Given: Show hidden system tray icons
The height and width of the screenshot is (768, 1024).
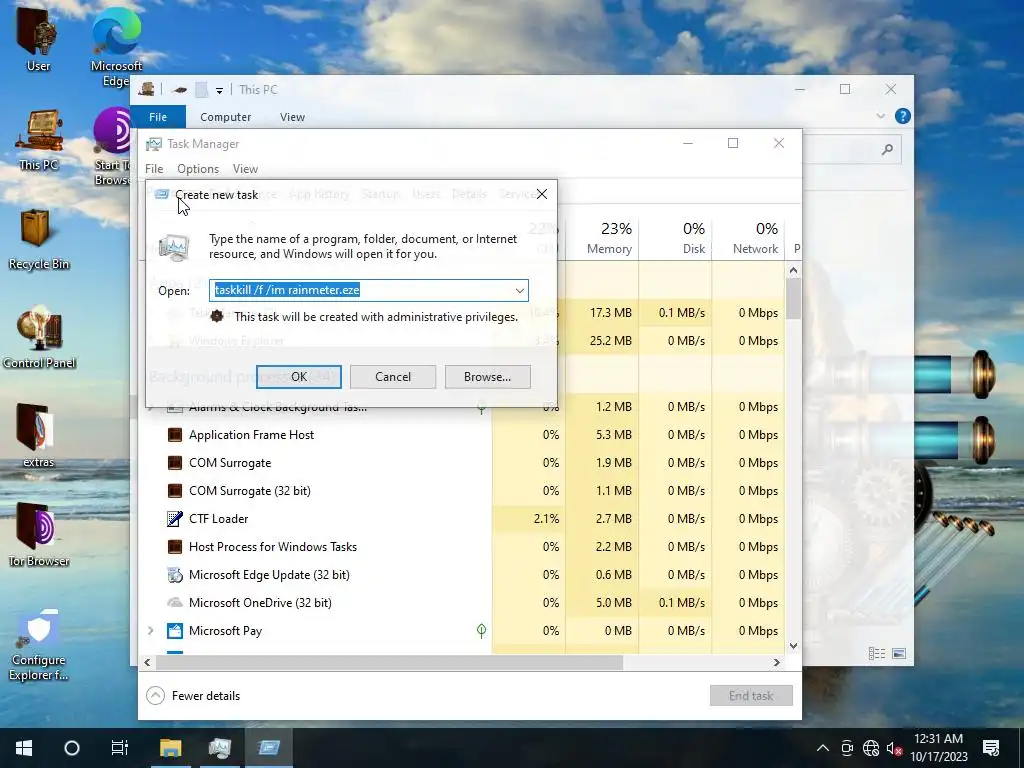Looking at the screenshot, I should pos(823,748).
